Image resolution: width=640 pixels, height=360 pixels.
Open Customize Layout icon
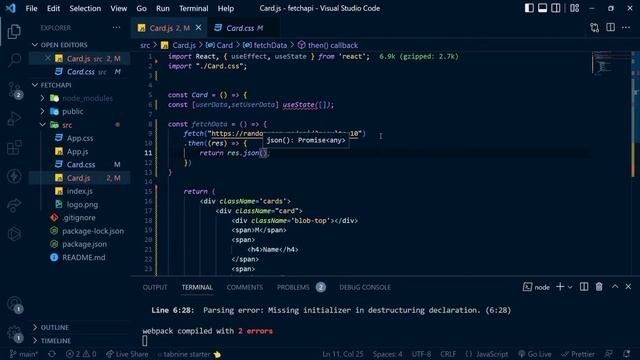574,8
